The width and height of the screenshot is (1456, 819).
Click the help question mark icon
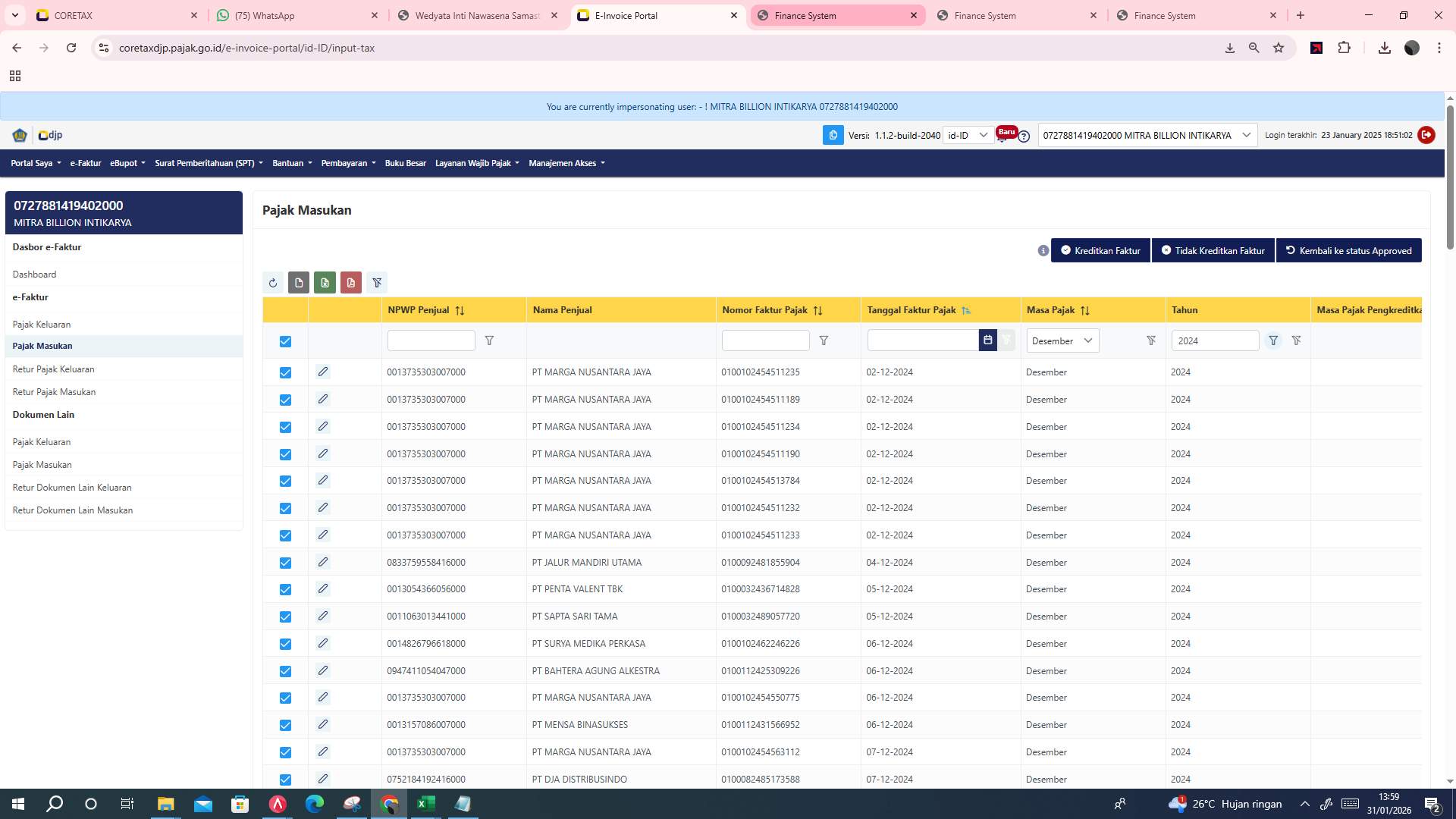click(1024, 136)
